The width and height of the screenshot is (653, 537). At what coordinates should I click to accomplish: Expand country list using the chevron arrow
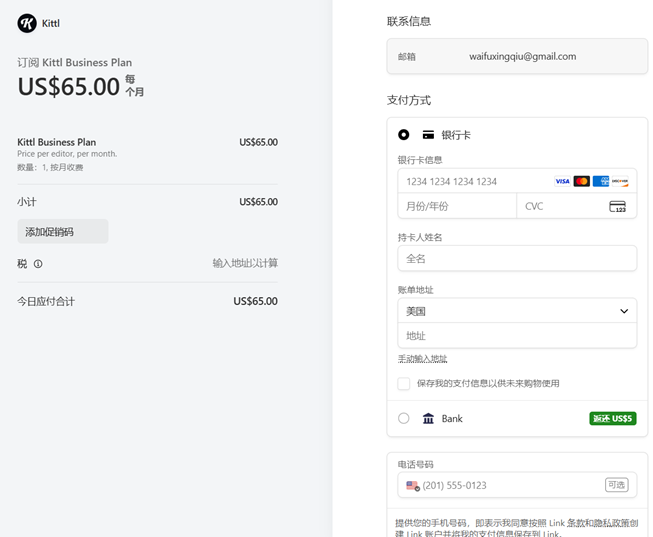624,311
